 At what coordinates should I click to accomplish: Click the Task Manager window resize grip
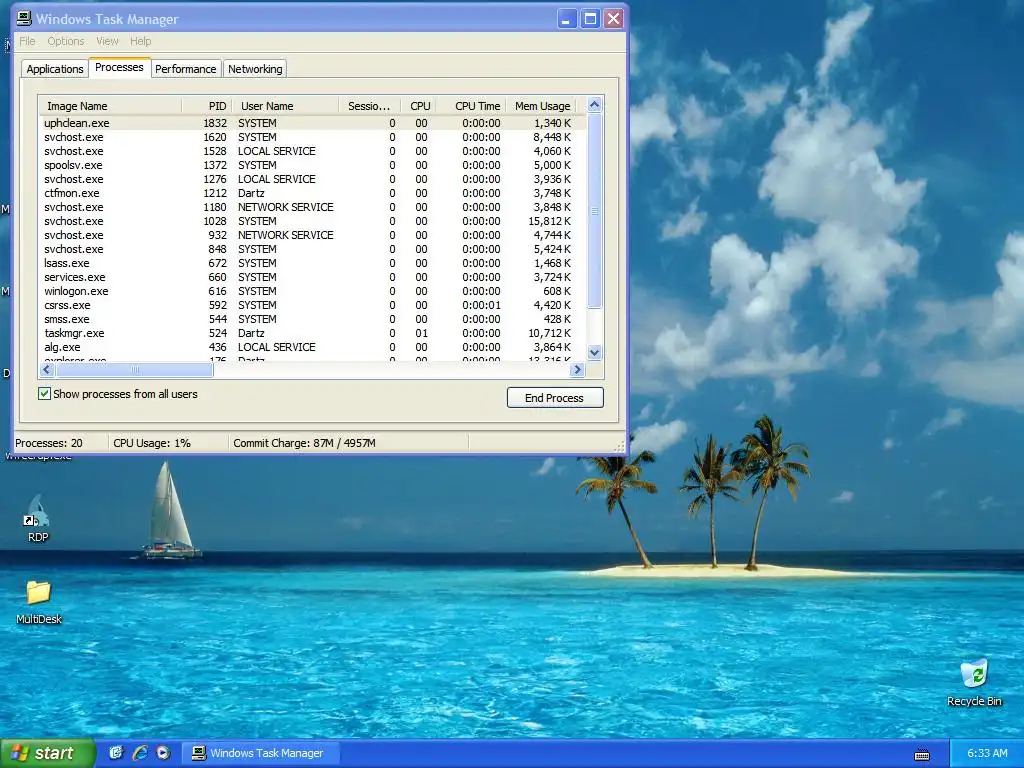tap(619, 446)
